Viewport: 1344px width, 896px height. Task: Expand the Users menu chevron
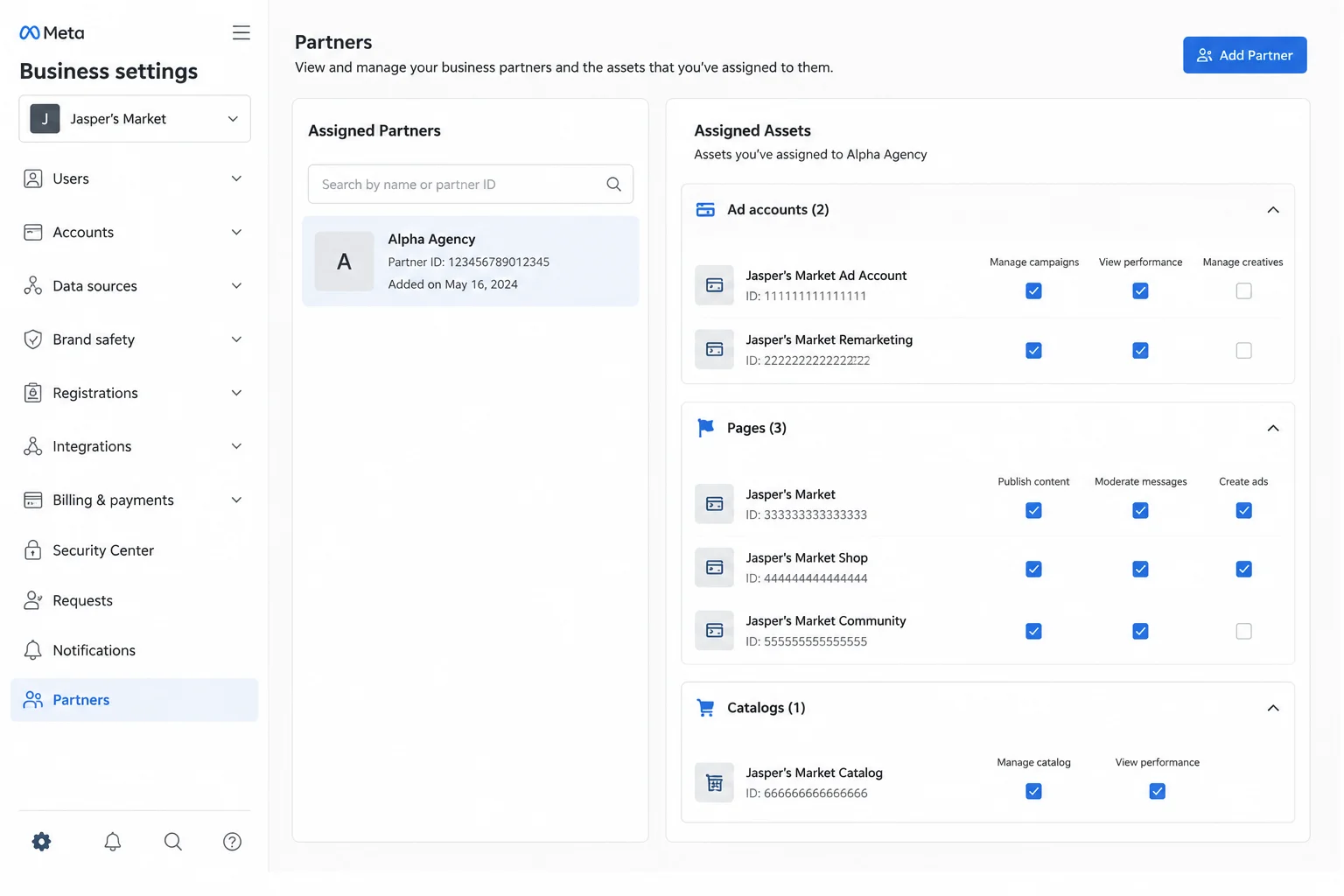point(236,178)
